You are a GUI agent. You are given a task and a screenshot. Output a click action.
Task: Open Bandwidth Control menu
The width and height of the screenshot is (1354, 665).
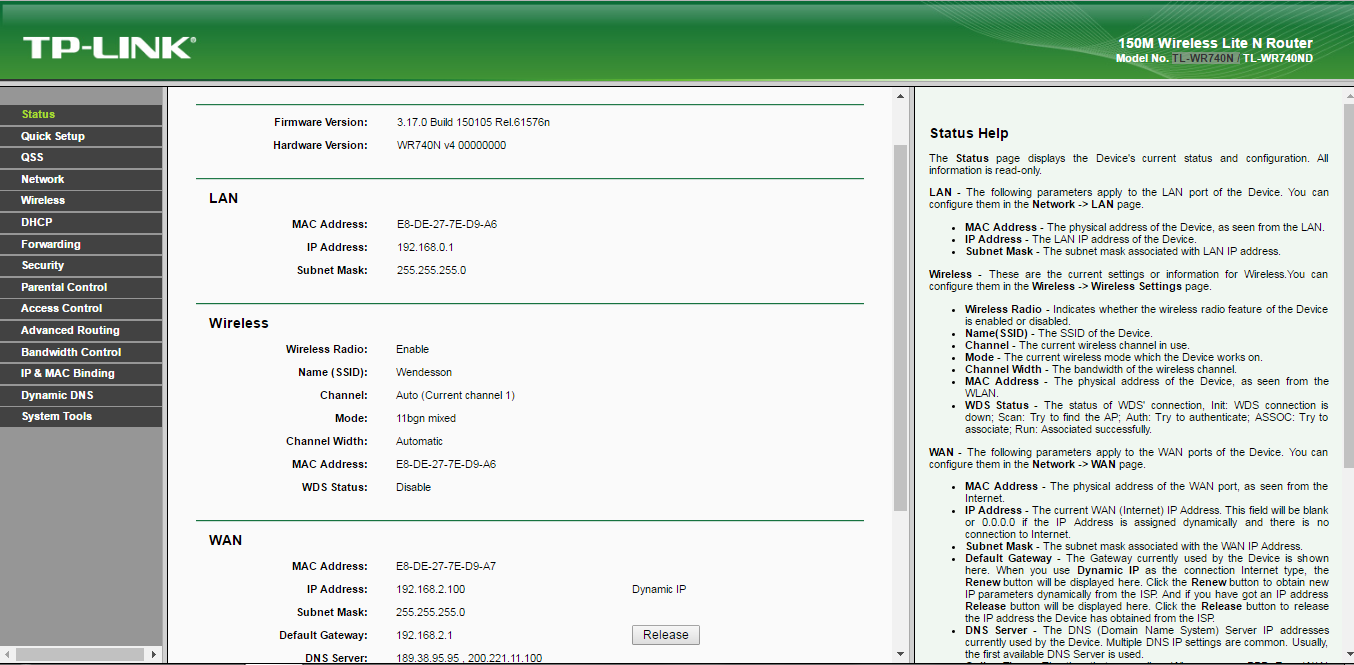80,352
